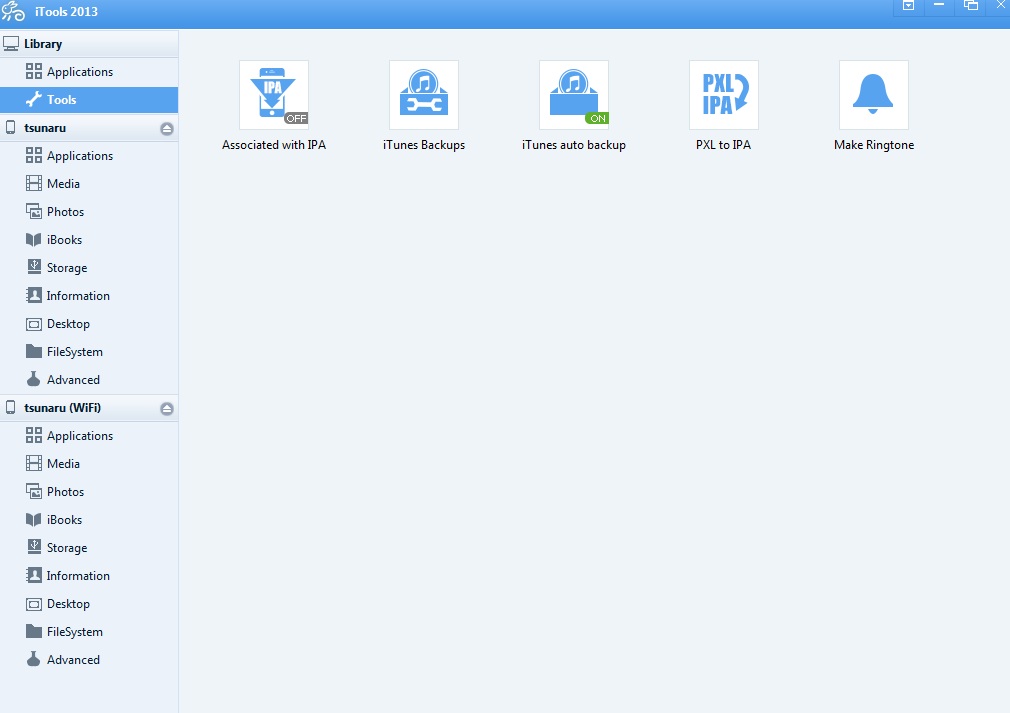The image size is (1010, 713).
Task: Open FileSystem under tsunaru
Action: tap(89, 352)
